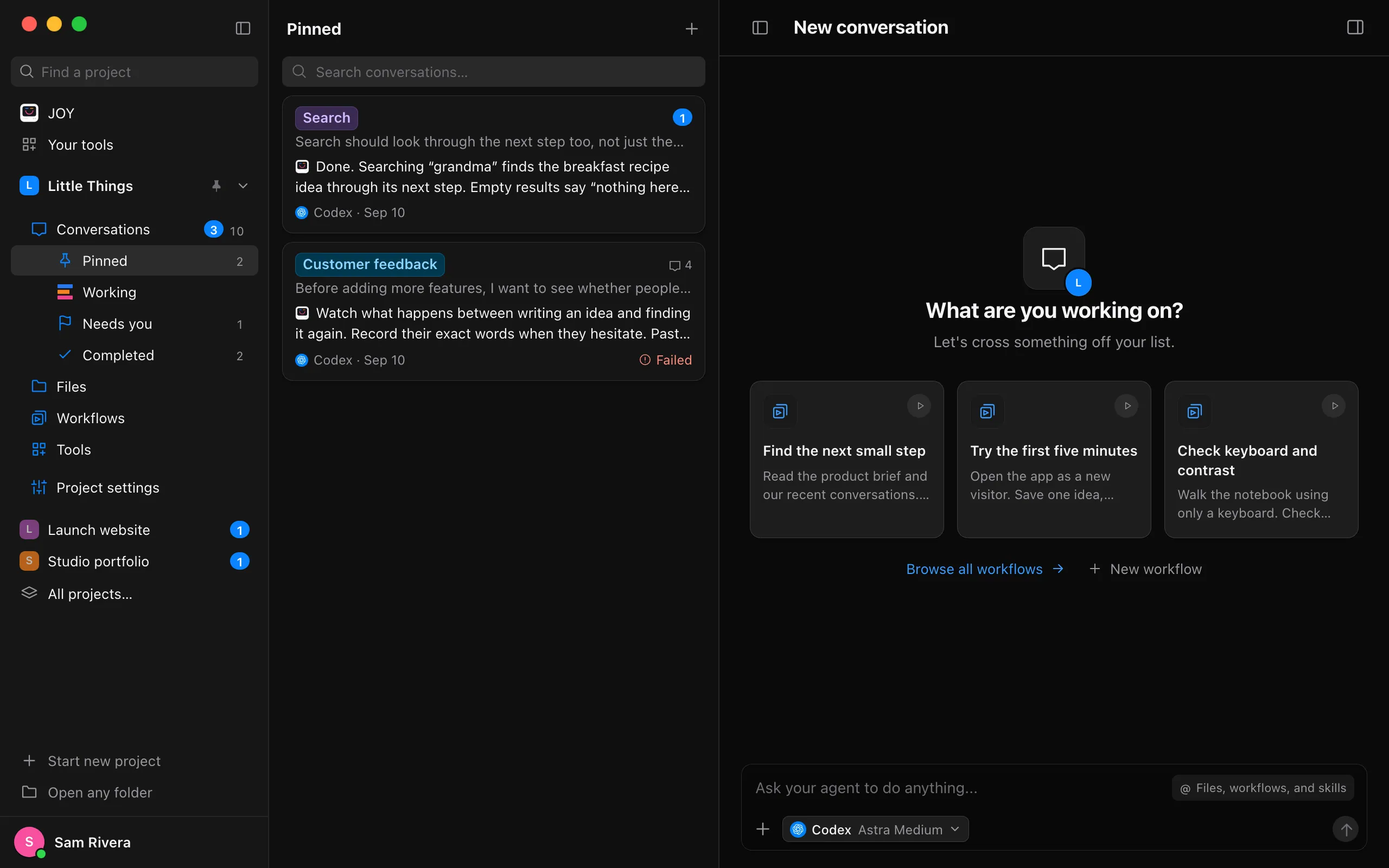
Task: Collapse the Little Things project chevron
Action: pyautogui.click(x=243, y=186)
